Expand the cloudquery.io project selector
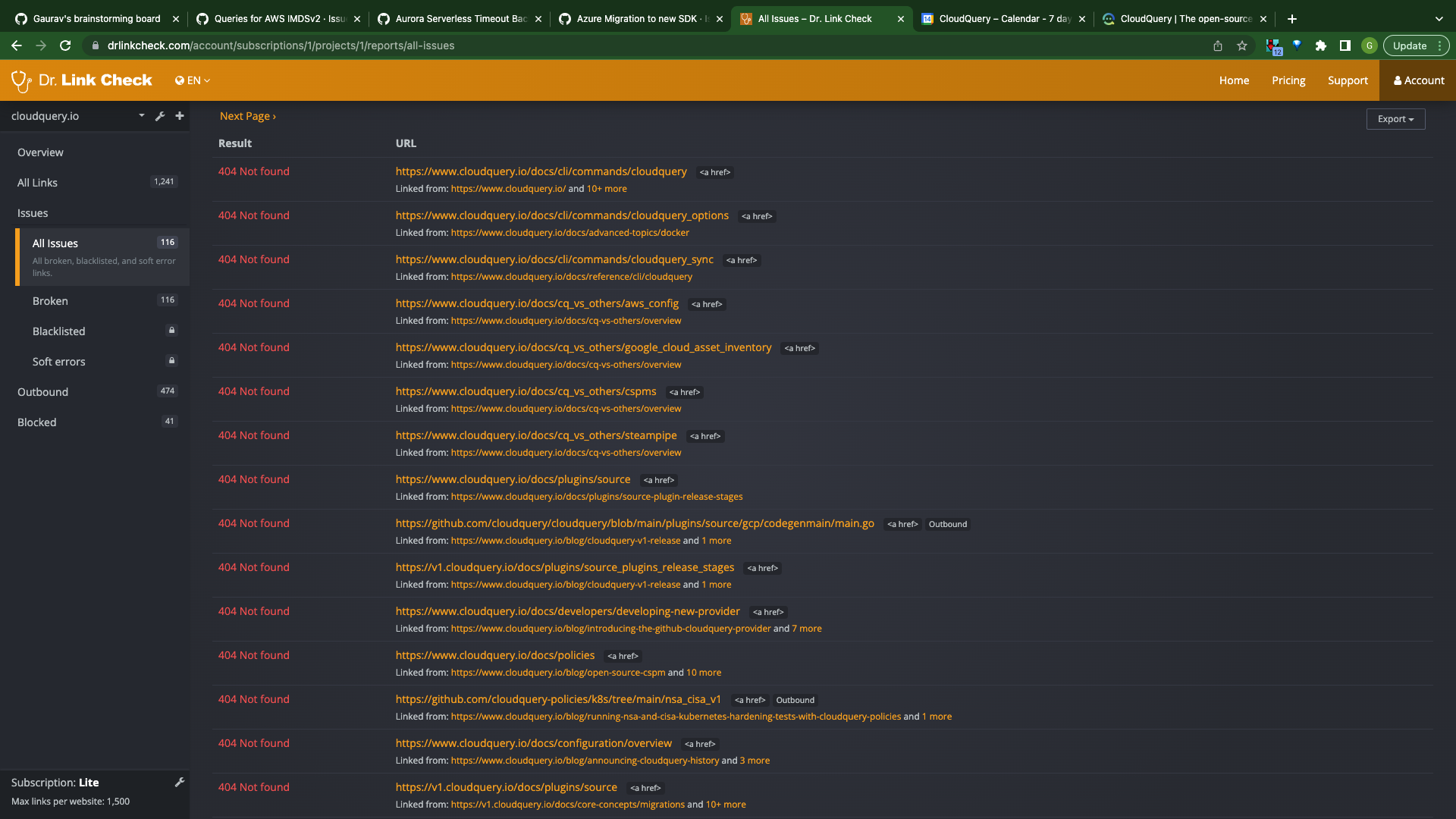This screenshot has height=819, width=1456. [141, 116]
